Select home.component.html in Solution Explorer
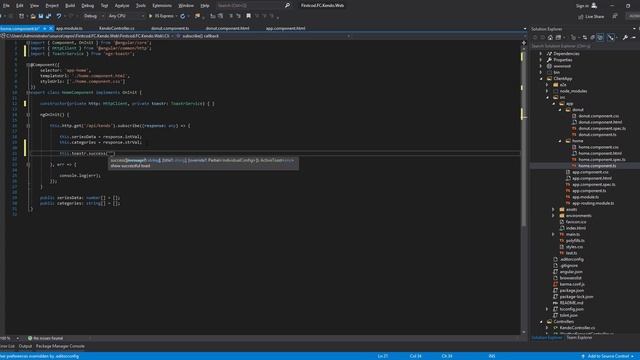Screen dimensions: 640x360 pos(600,153)
